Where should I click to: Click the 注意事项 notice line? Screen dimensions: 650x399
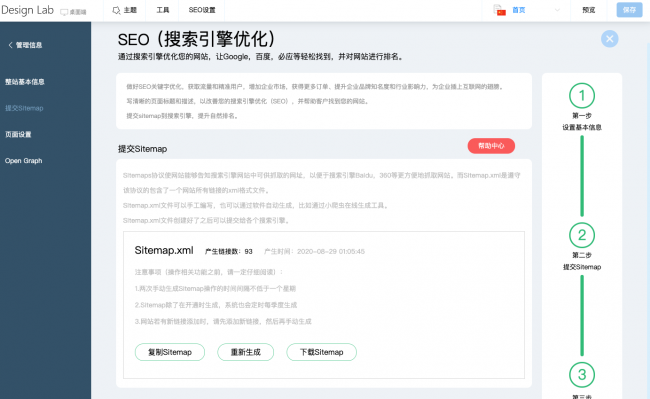pyautogui.click(x=209, y=272)
